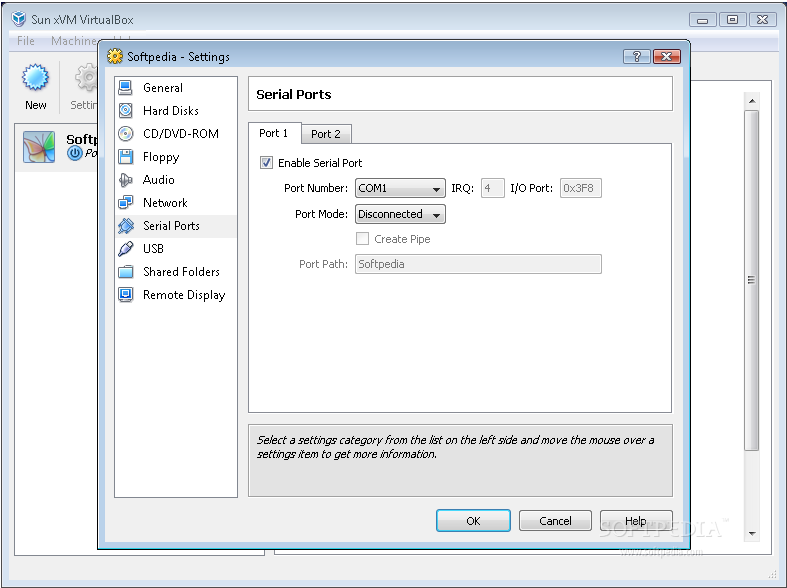The image size is (787, 588).
Task: Click the Network monitors icon
Action: coord(125,203)
